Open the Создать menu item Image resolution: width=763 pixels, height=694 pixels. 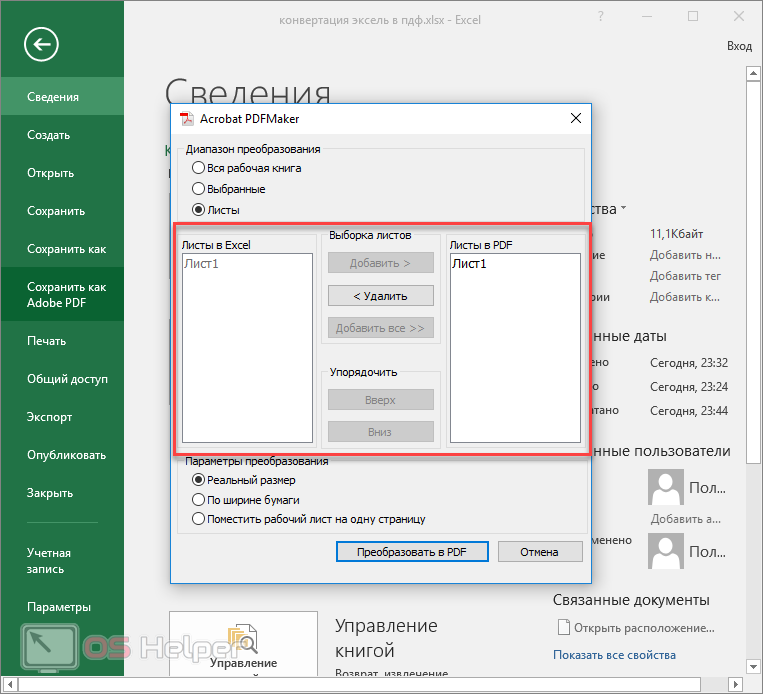click(62, 135)
